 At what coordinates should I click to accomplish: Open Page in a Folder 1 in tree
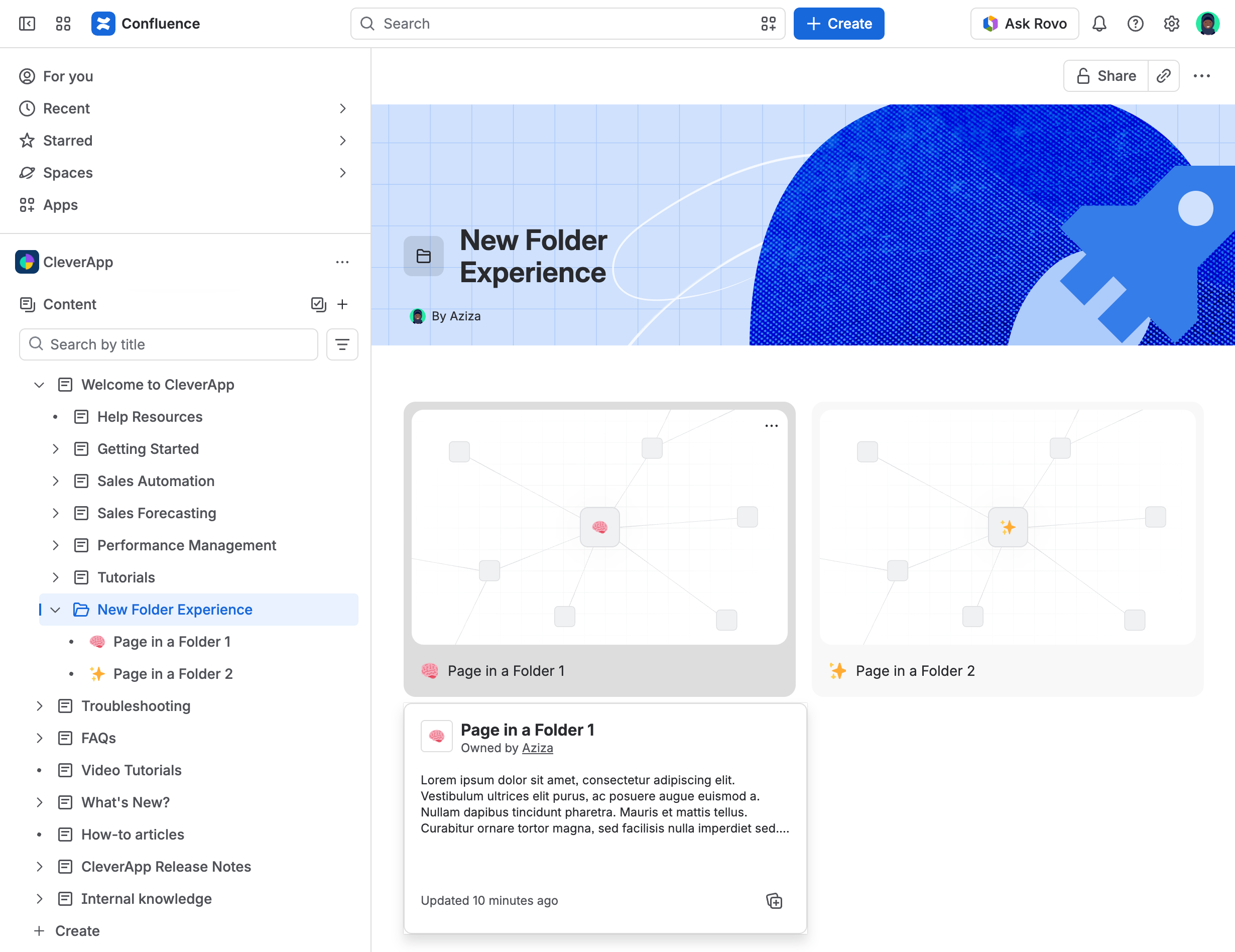tap(172, 642)
